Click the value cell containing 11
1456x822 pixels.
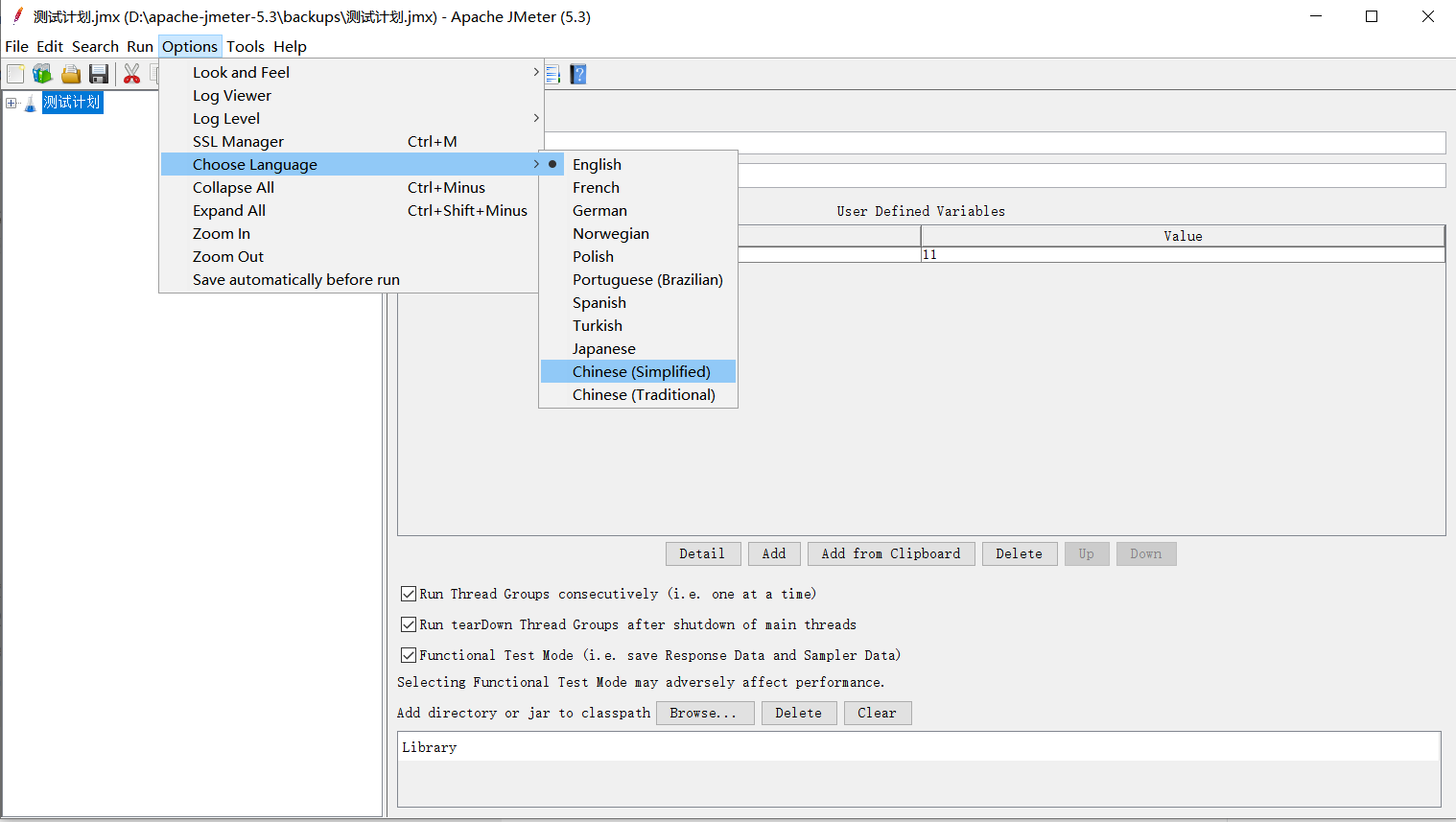point(1183,254)
